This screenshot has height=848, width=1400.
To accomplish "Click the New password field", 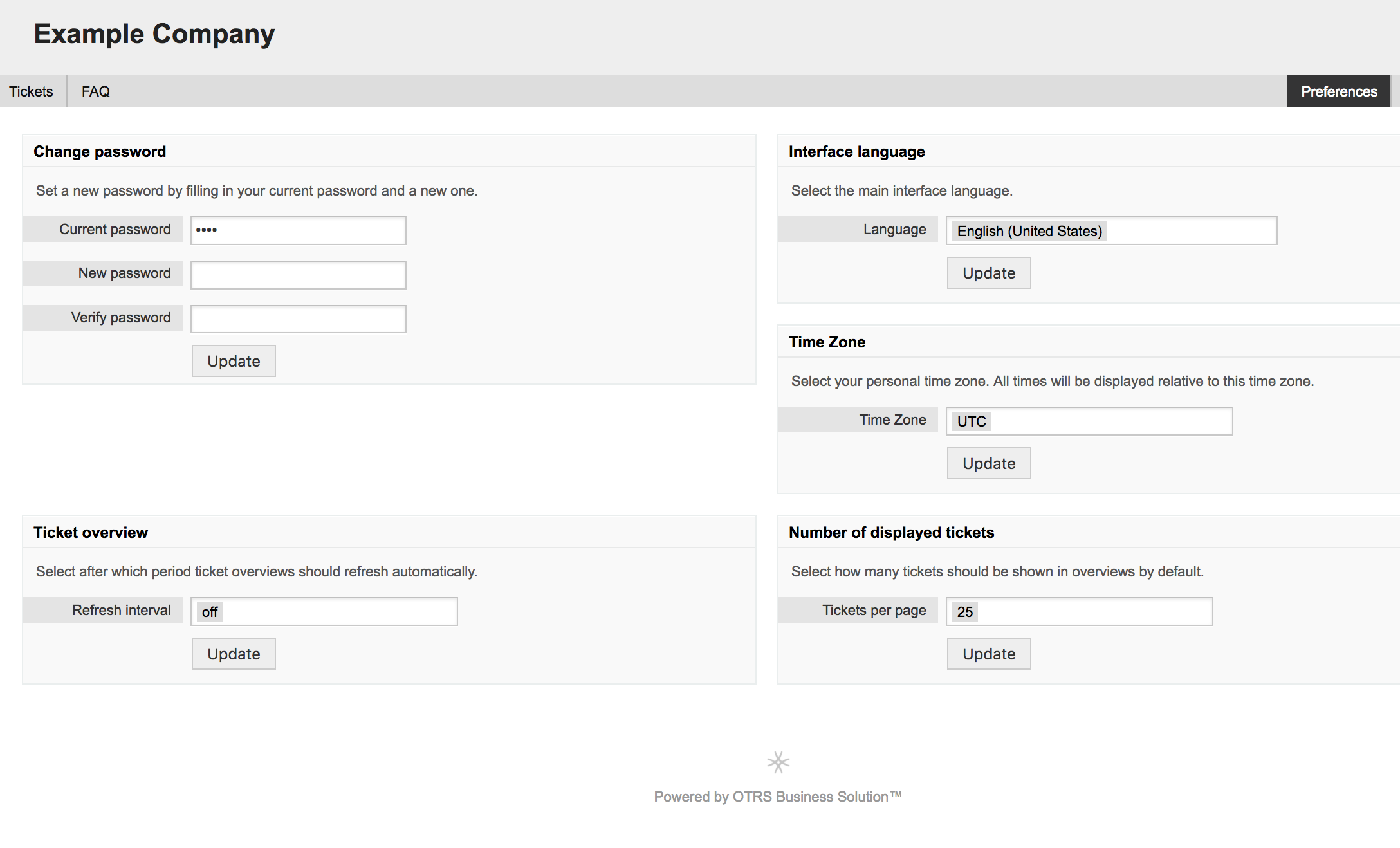I will [297, 274].
